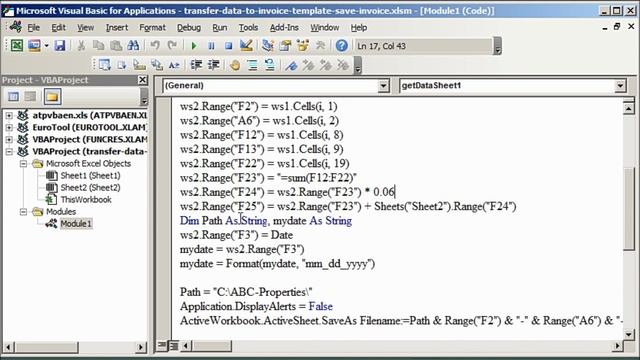640x360 pixels.
Task: Click the Redo icon
Action: click(172, 46)
